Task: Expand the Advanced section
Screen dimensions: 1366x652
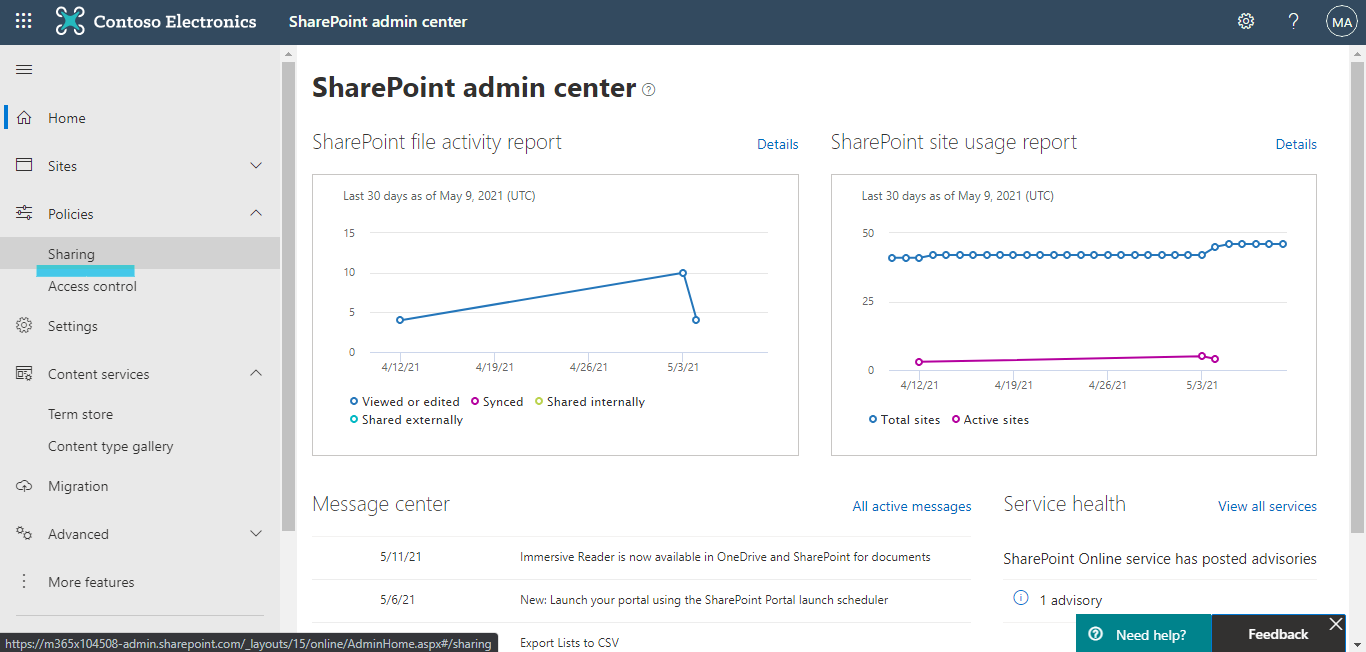Action: [255, 533]
